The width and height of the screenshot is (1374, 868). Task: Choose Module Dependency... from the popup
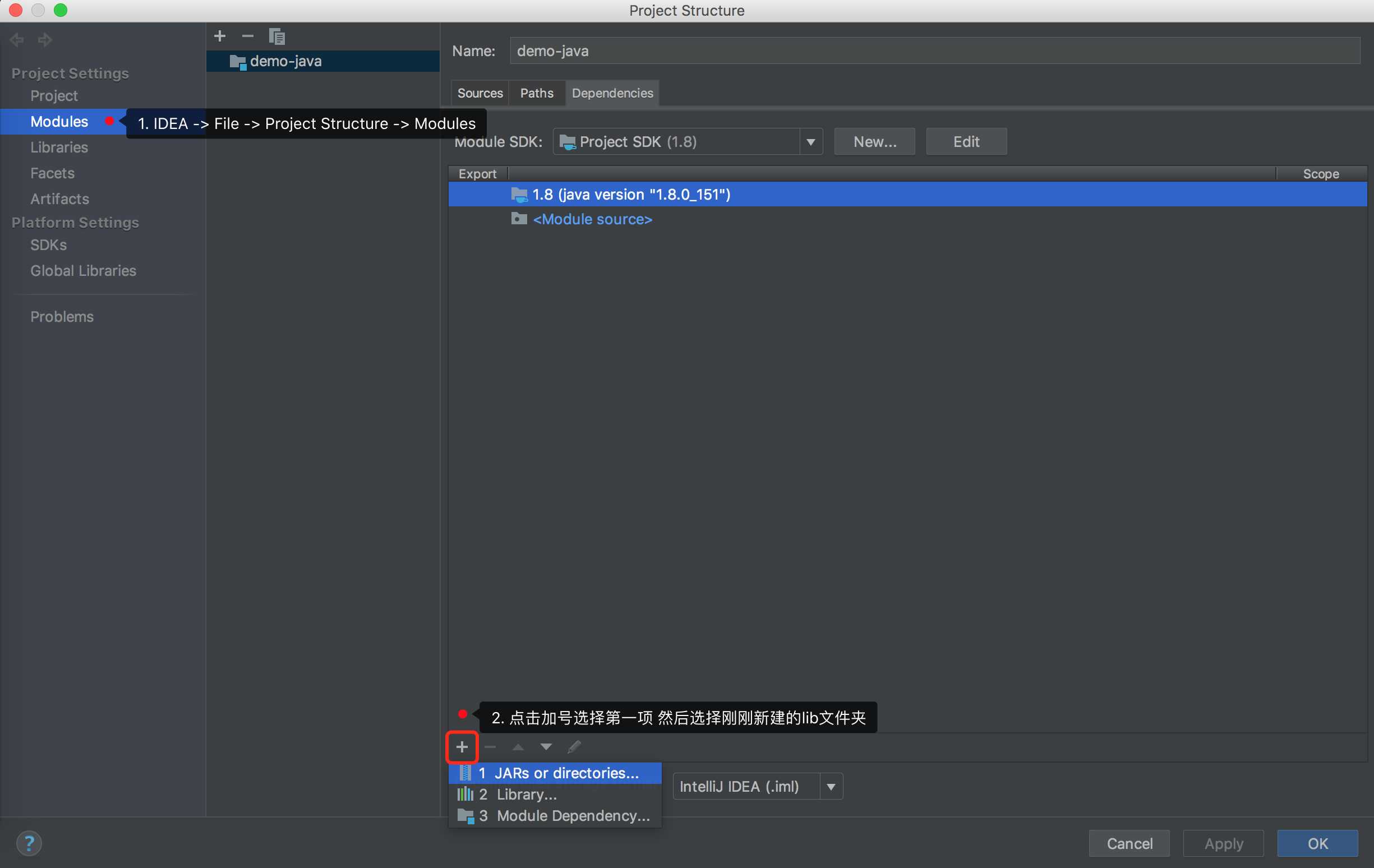point(555,815)
